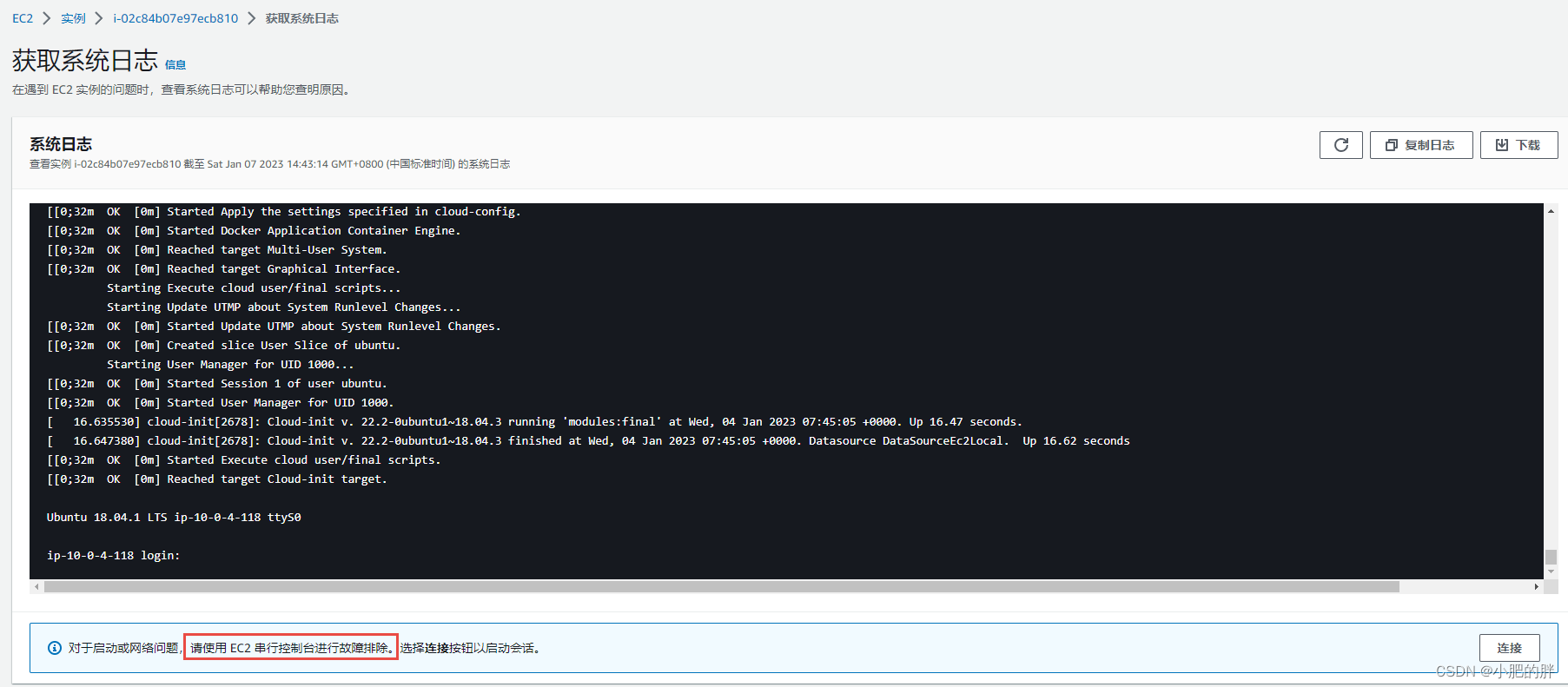Click the horizontal scrollbar thumb
1568x687 pixels.
[x=722, y=587]
